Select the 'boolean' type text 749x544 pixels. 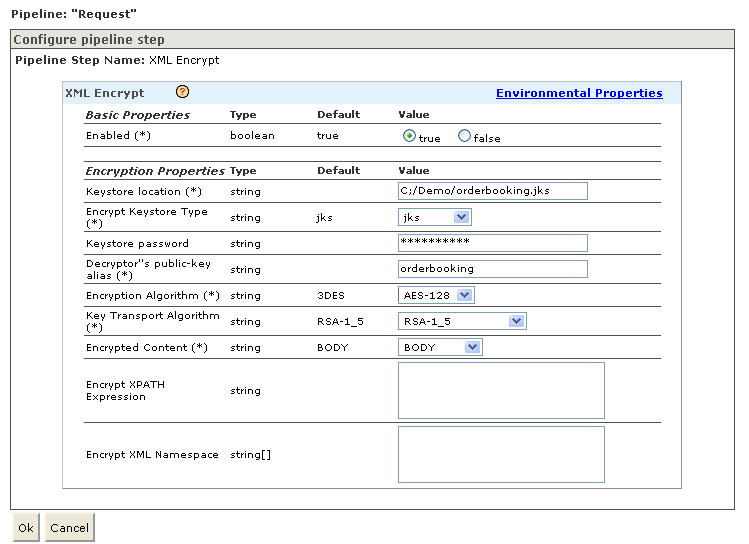coord(252,136)
